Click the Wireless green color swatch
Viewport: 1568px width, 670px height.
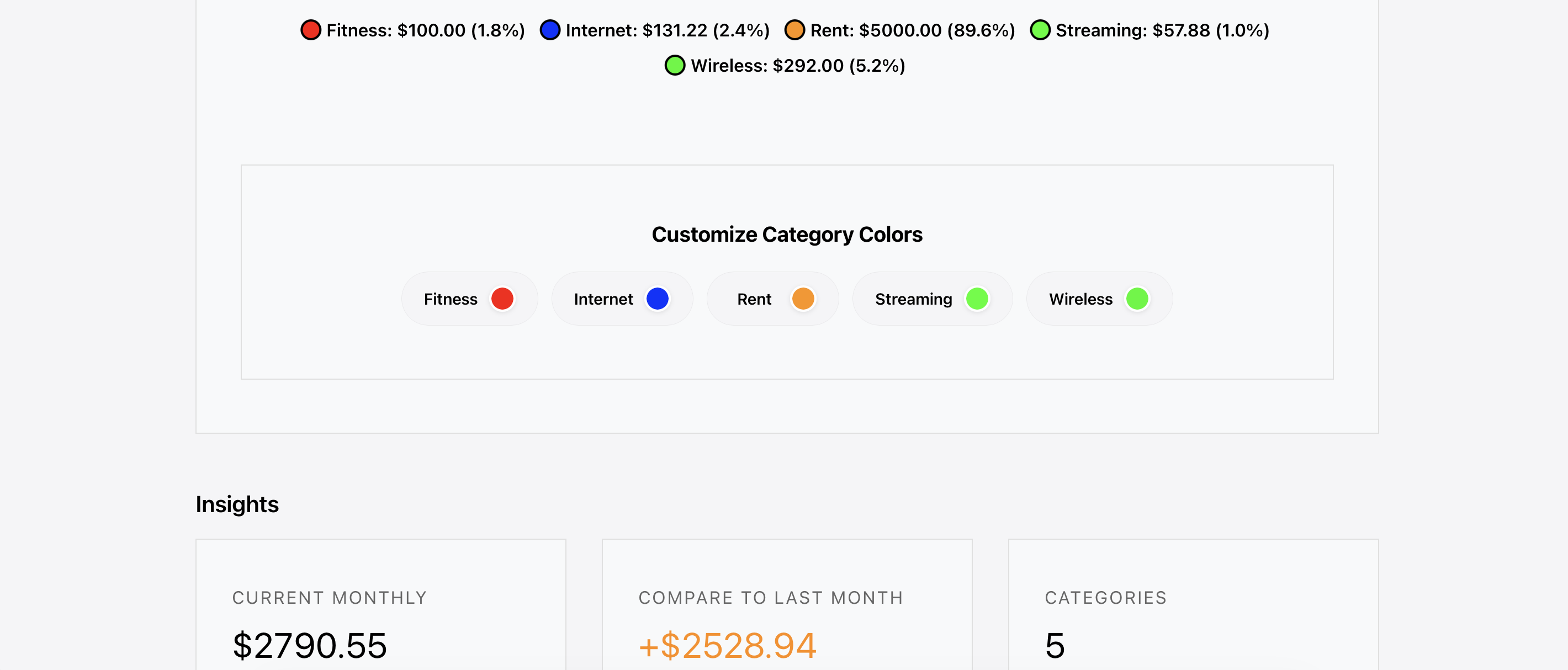[x=1137, y=299]
